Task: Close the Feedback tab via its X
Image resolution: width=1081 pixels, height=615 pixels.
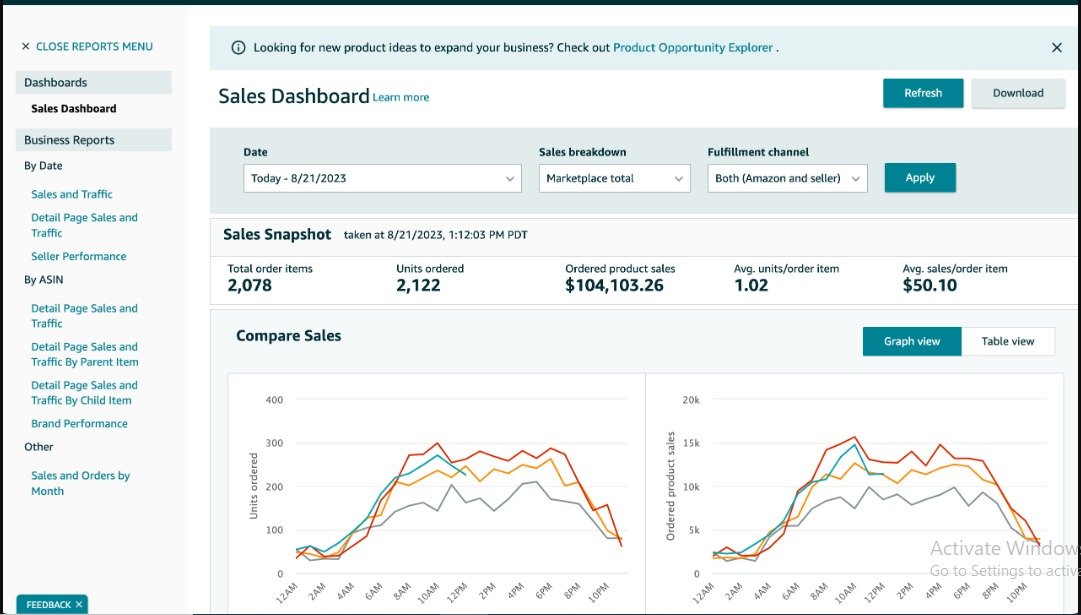Action: coord(79,605)
